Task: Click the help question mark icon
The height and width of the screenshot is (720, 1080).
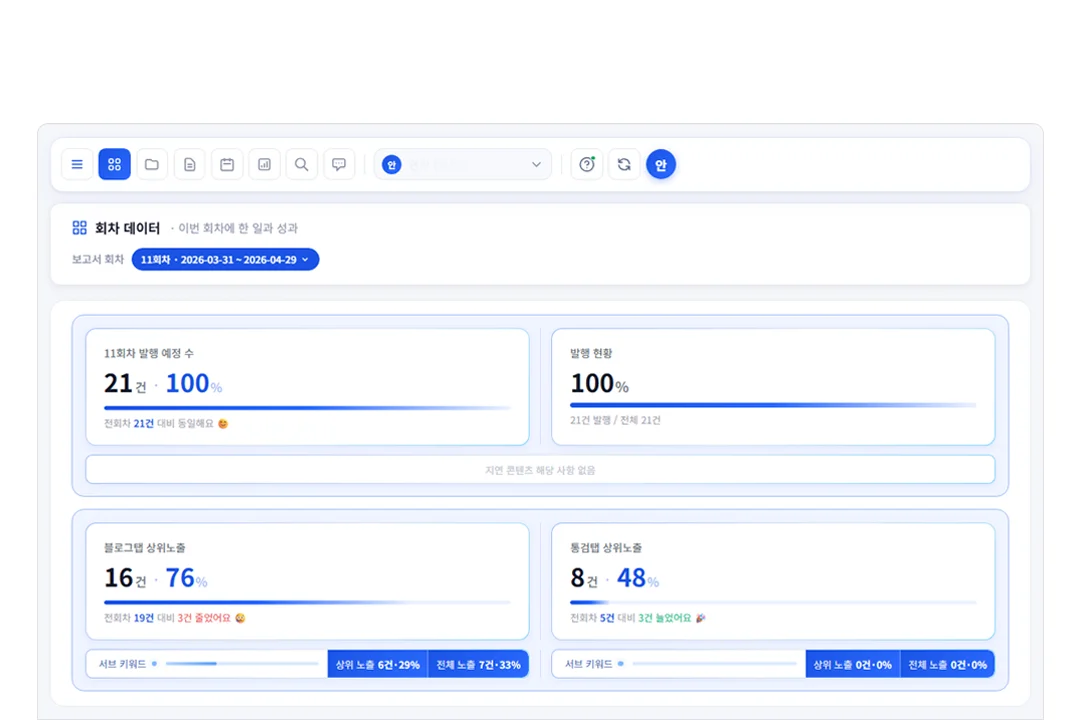Action: [x=587, y=165]
